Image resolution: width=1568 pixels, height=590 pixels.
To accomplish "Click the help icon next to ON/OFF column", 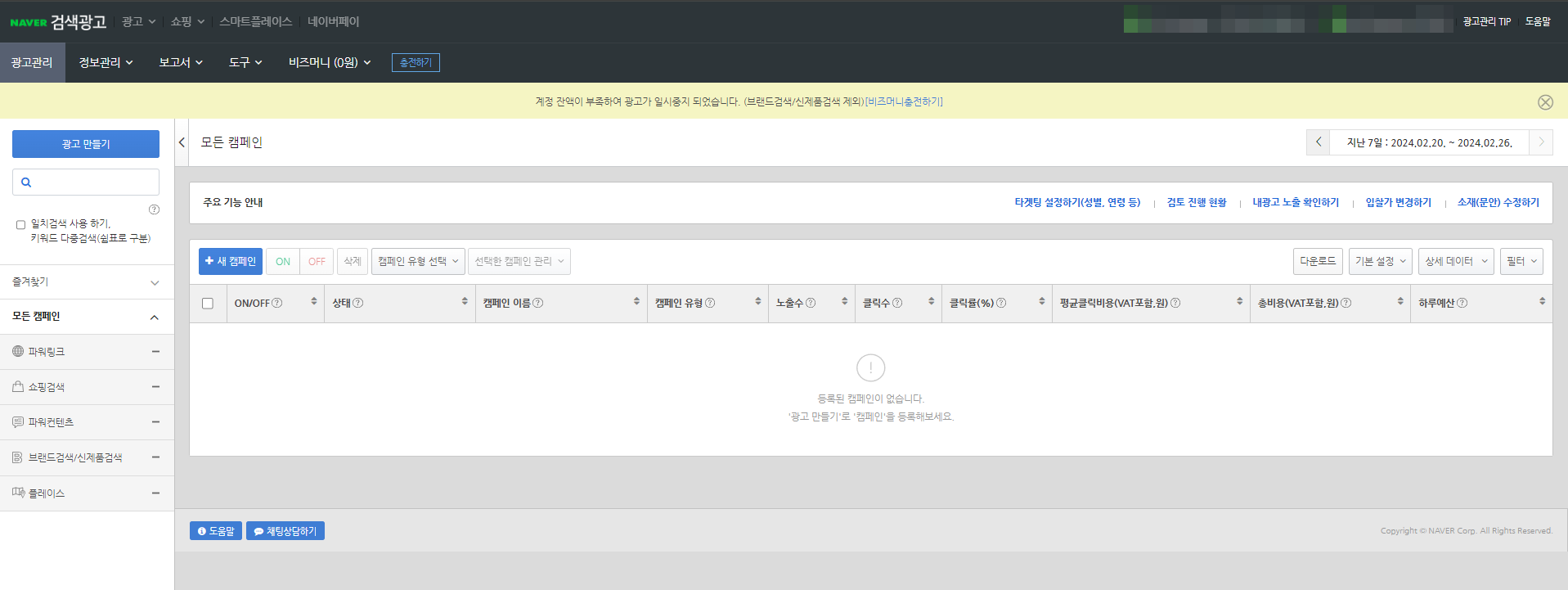I will pyautogui.click(x=277, y=303).
